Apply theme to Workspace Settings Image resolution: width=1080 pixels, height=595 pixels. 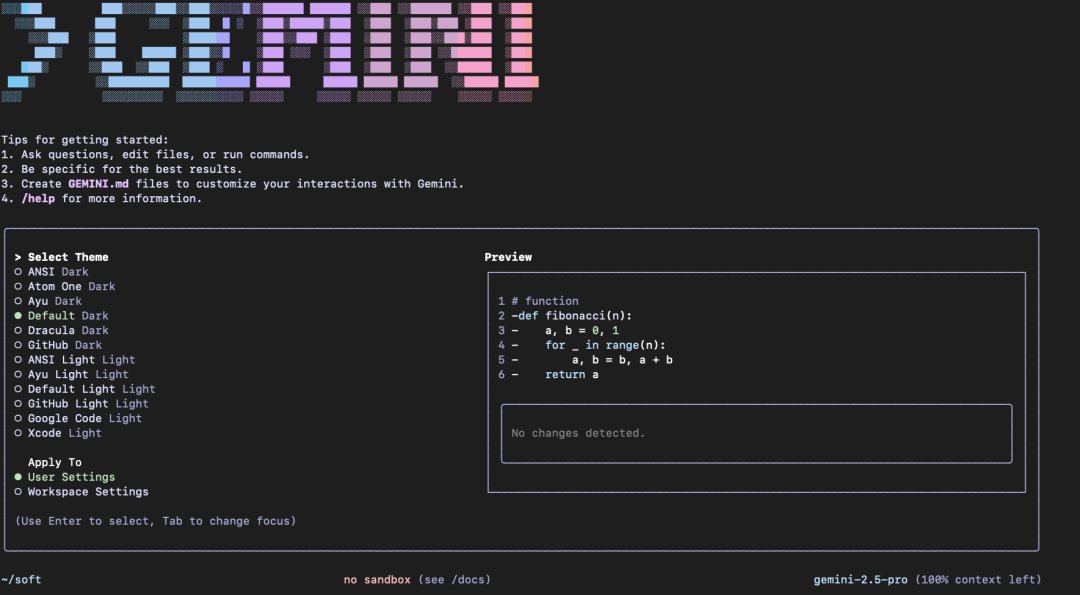[x=81, y=492]
